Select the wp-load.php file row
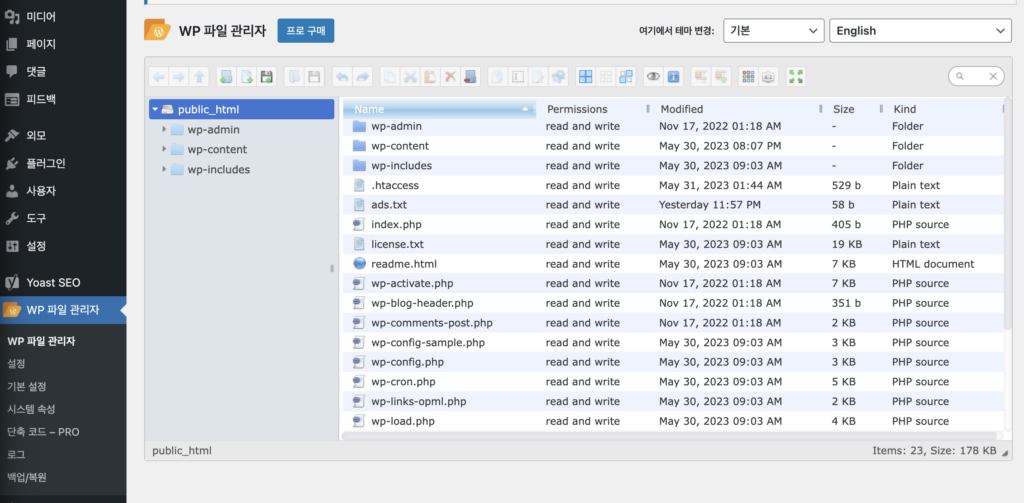Viewport: 1024px width, 503px height. click(674, 421)
